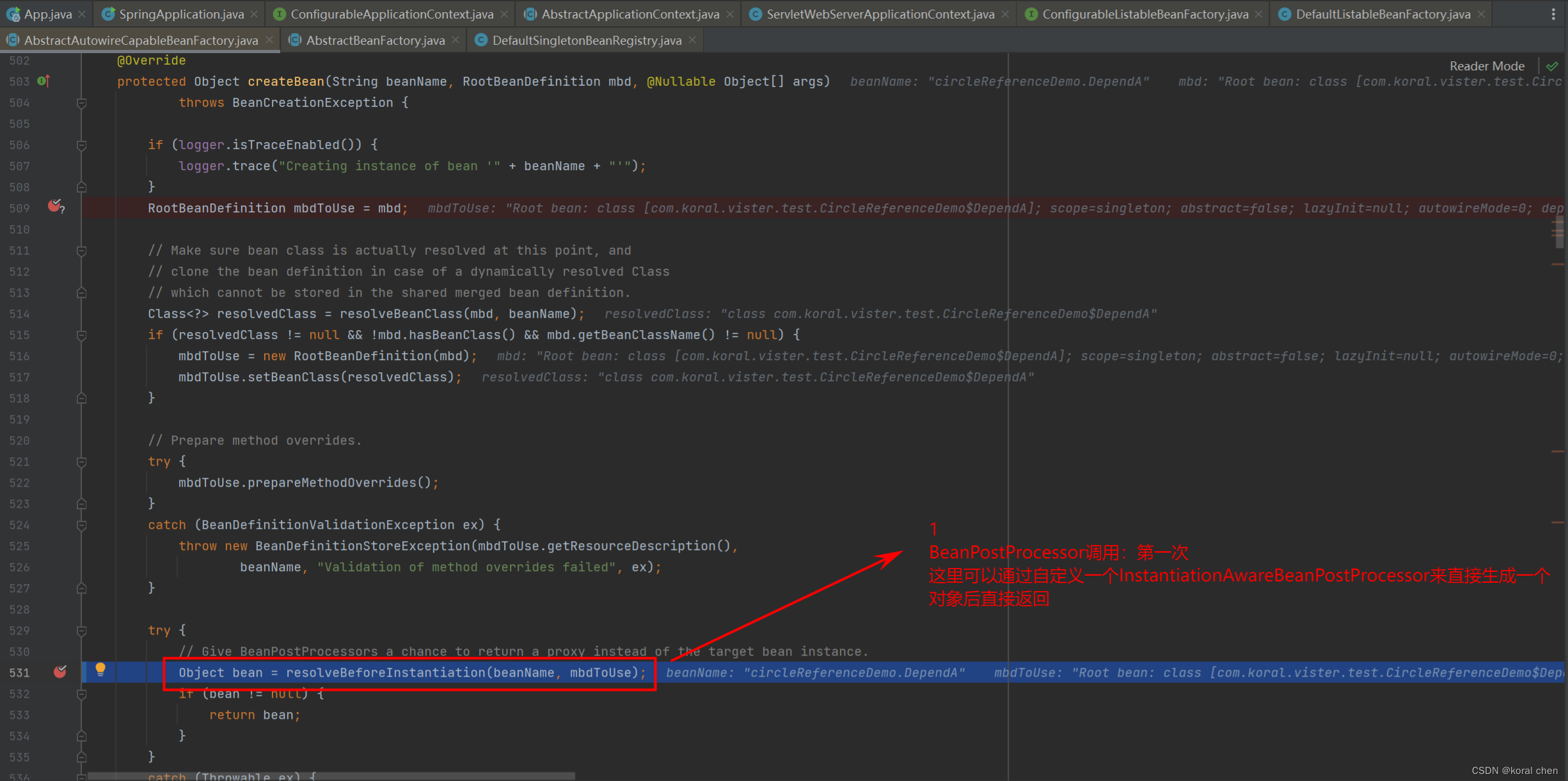This screenshot has height=781, width=1568.
Task: Close the AbstractBeanFactory.java tab
Action: [455, 40]
